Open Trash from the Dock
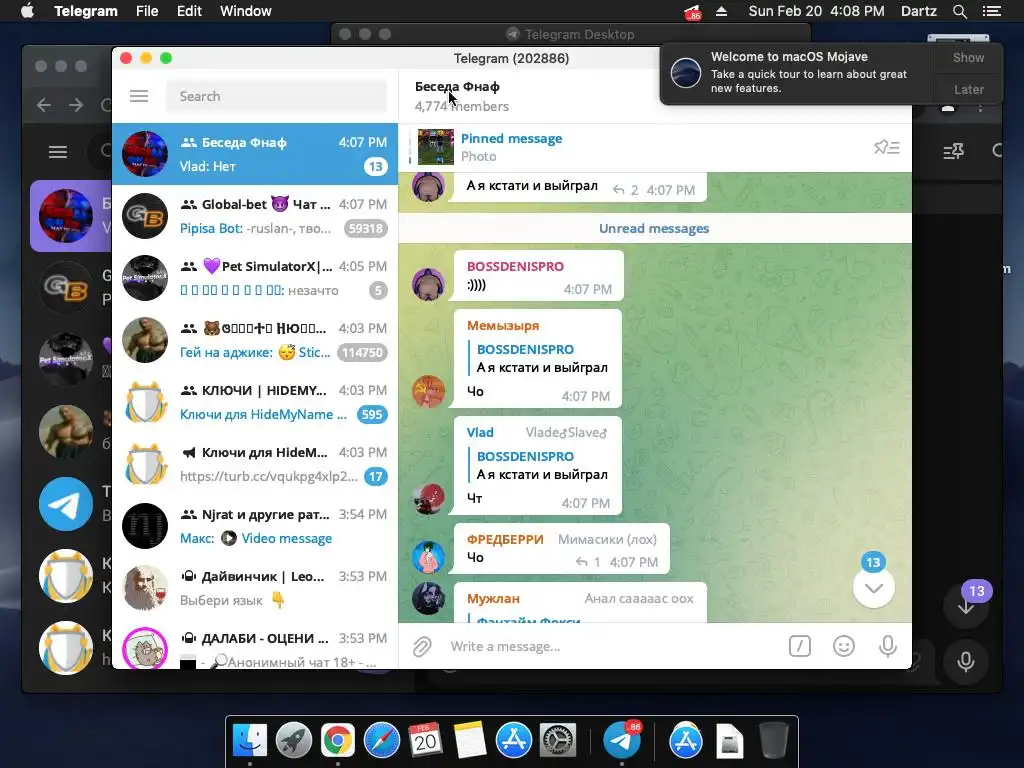The height and width of the screenshot is (768, 1024). click(774, 741)
